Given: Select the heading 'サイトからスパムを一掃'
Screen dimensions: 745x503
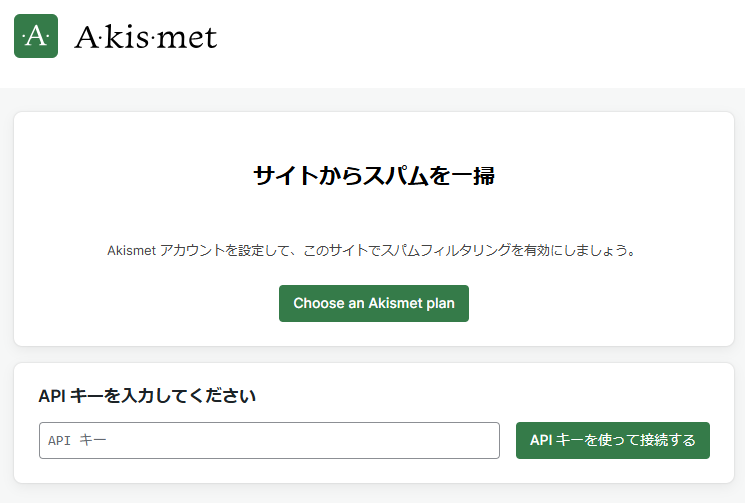Looking at the screenshot, I should tap(374, 176).
